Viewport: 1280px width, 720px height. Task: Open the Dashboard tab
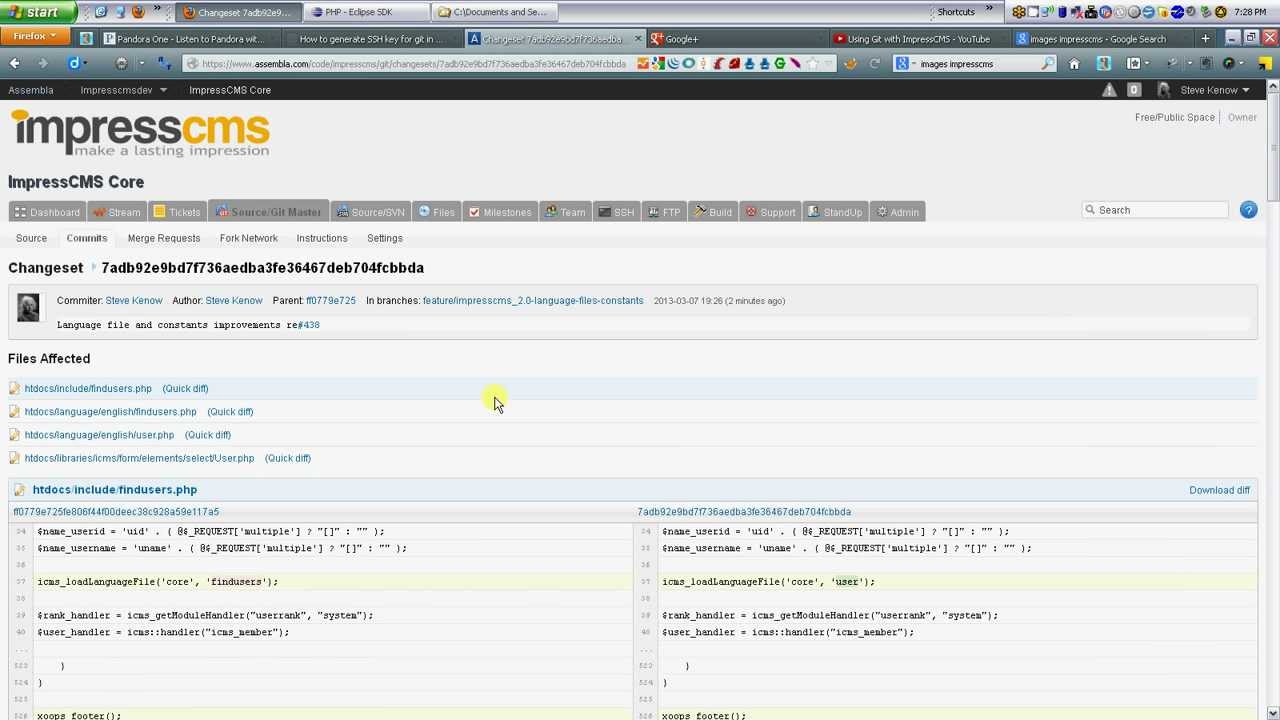pos(47,212)
